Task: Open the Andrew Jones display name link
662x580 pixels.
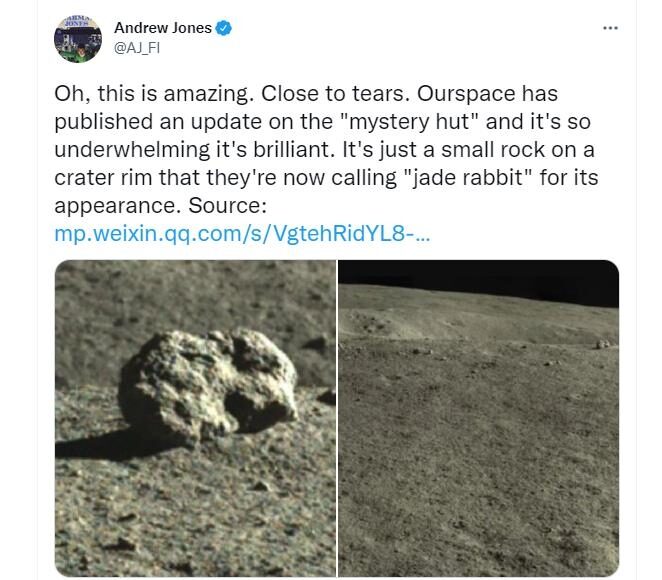Action: coord(163,28)
